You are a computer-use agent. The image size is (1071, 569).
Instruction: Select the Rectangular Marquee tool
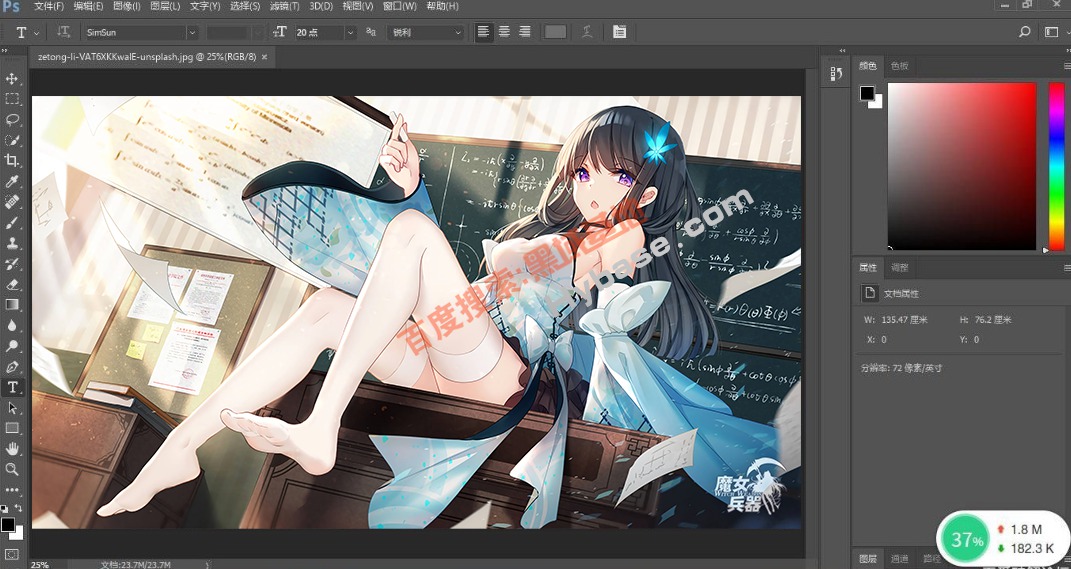click(12, 99)
